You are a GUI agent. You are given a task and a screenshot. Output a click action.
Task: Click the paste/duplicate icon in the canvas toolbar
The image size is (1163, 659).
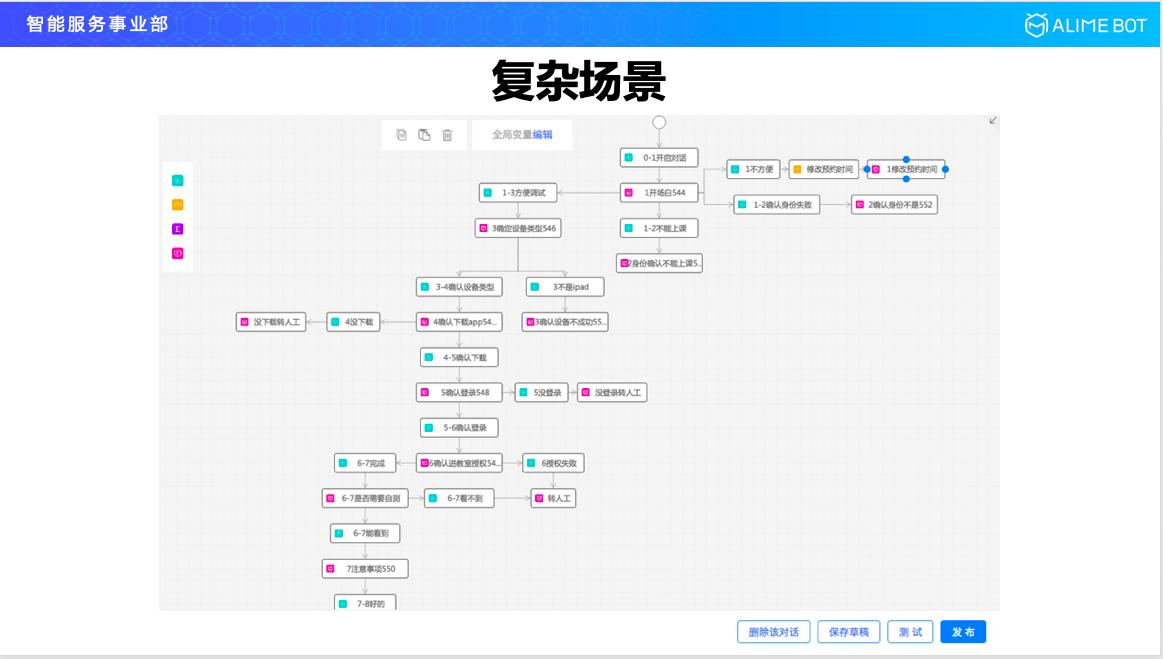click(x=424, y=133)
